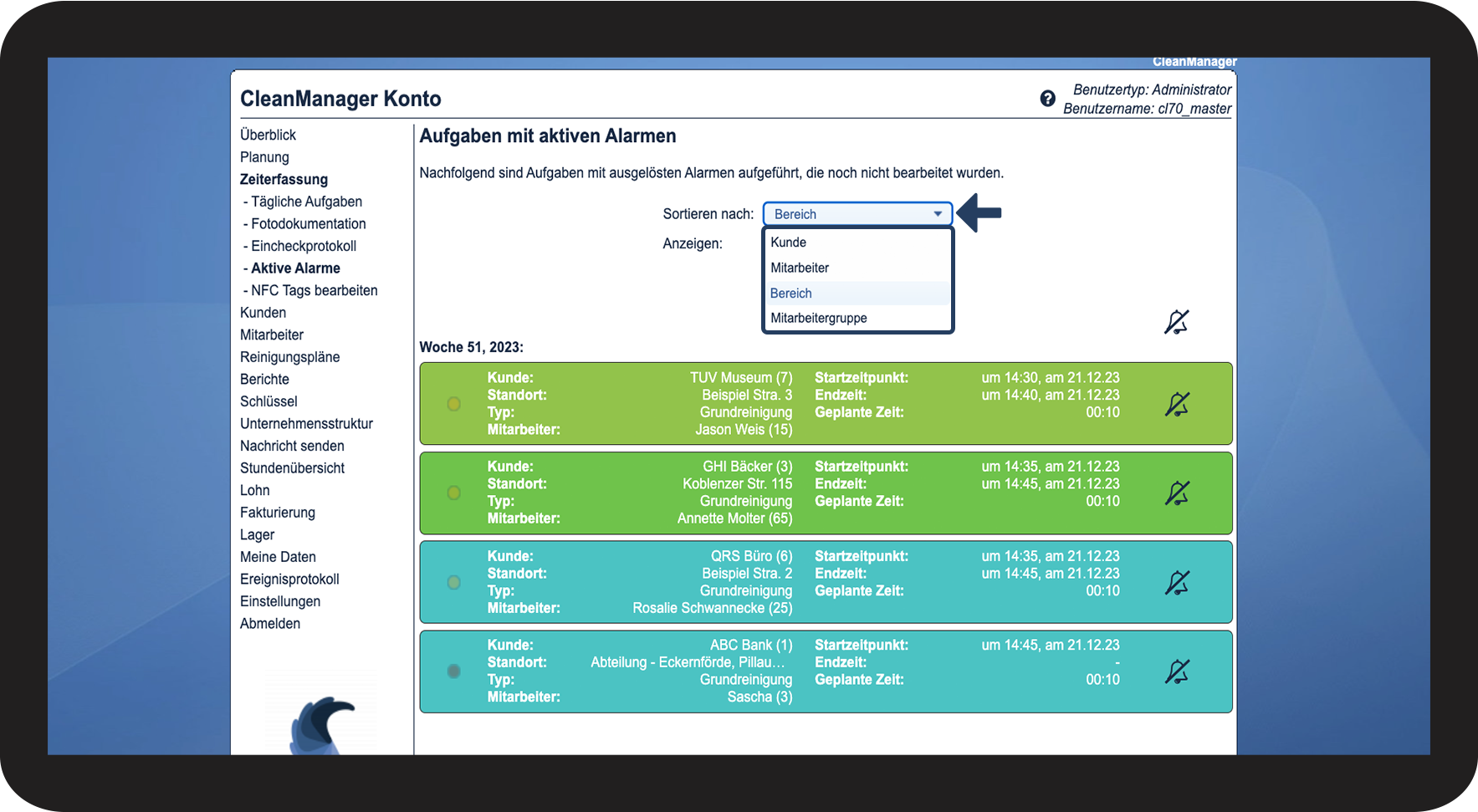Click Abmelden to log out
Image resolution: width=1478 pixels, height=812 pixels.
[x=270, y=623]
